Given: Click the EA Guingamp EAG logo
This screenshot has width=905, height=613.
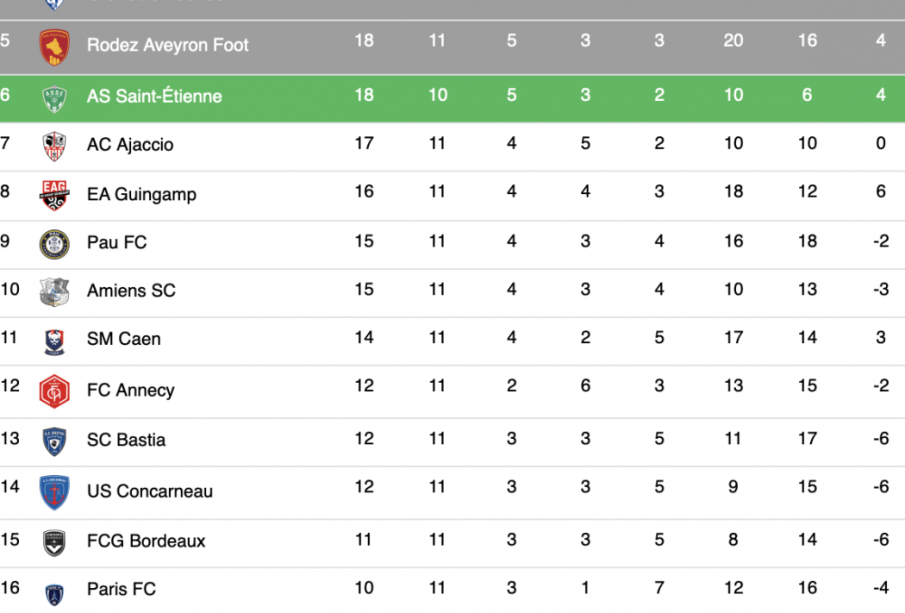Looking at the screenshot, I should point(54,195).
